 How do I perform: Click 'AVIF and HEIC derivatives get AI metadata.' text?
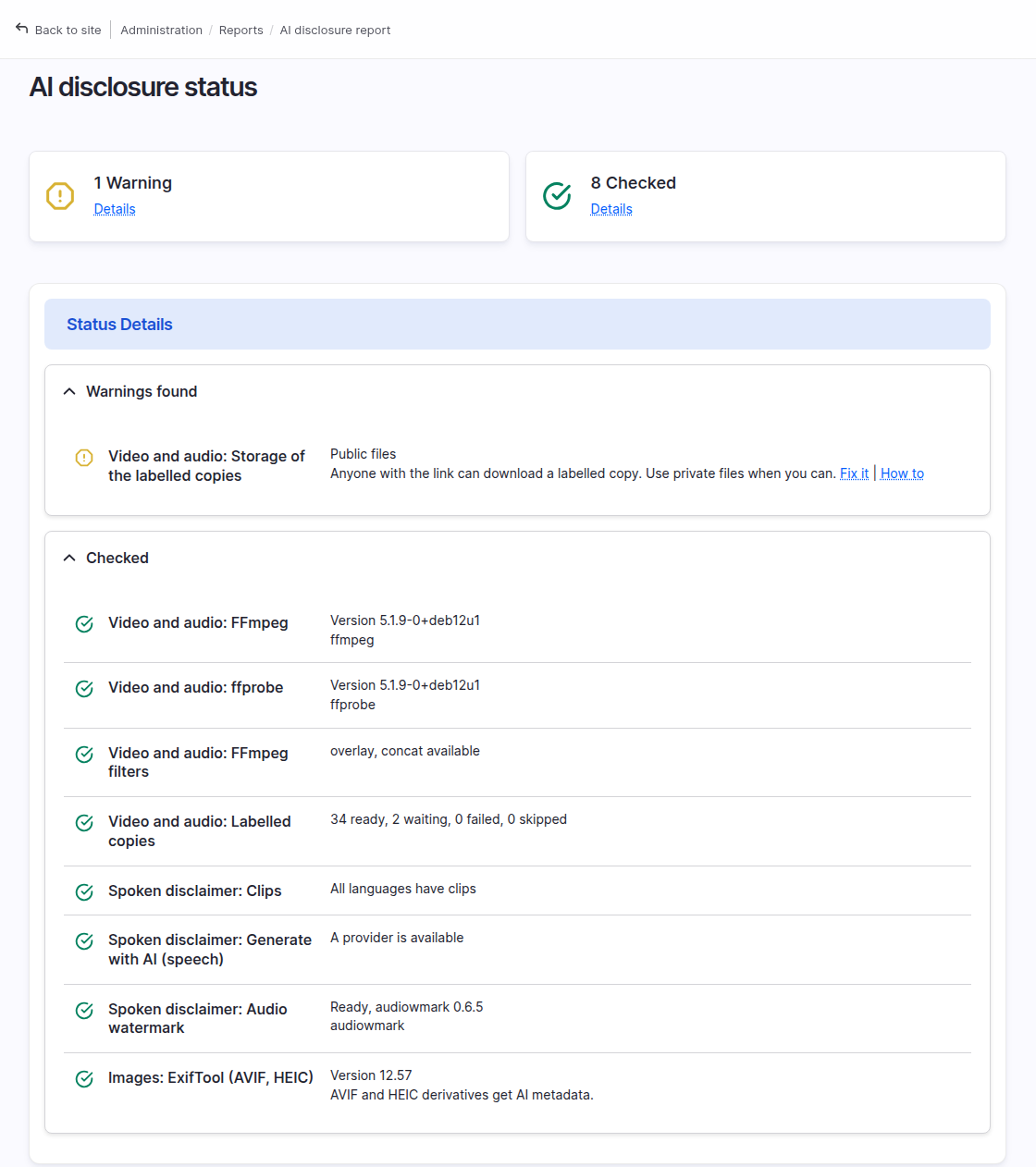462,1095
